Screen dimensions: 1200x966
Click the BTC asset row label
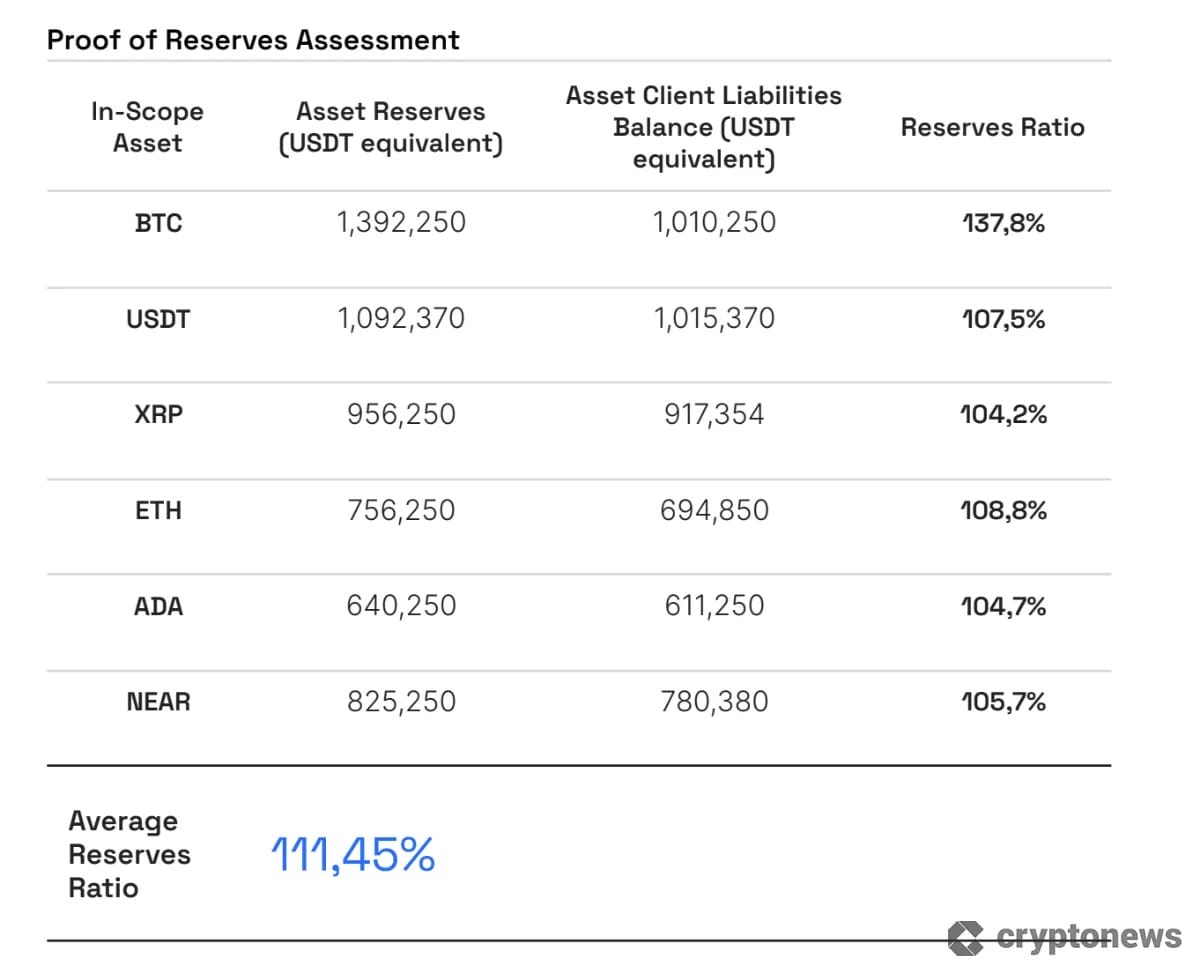click(x=158, y=223)
